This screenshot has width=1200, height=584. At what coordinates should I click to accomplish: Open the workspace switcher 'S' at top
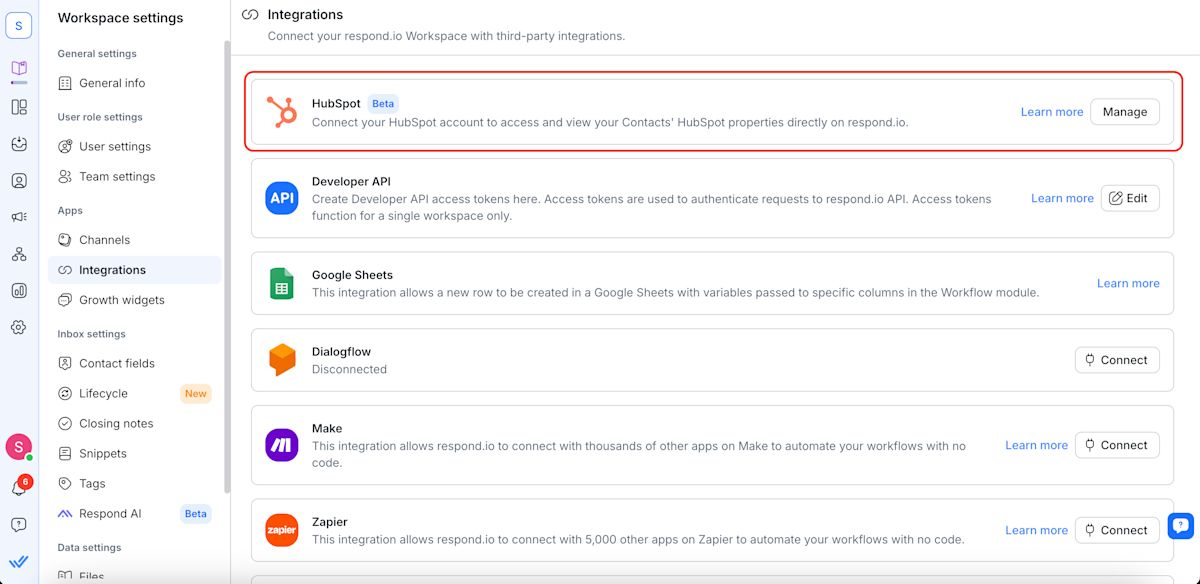tap(19, 26)
